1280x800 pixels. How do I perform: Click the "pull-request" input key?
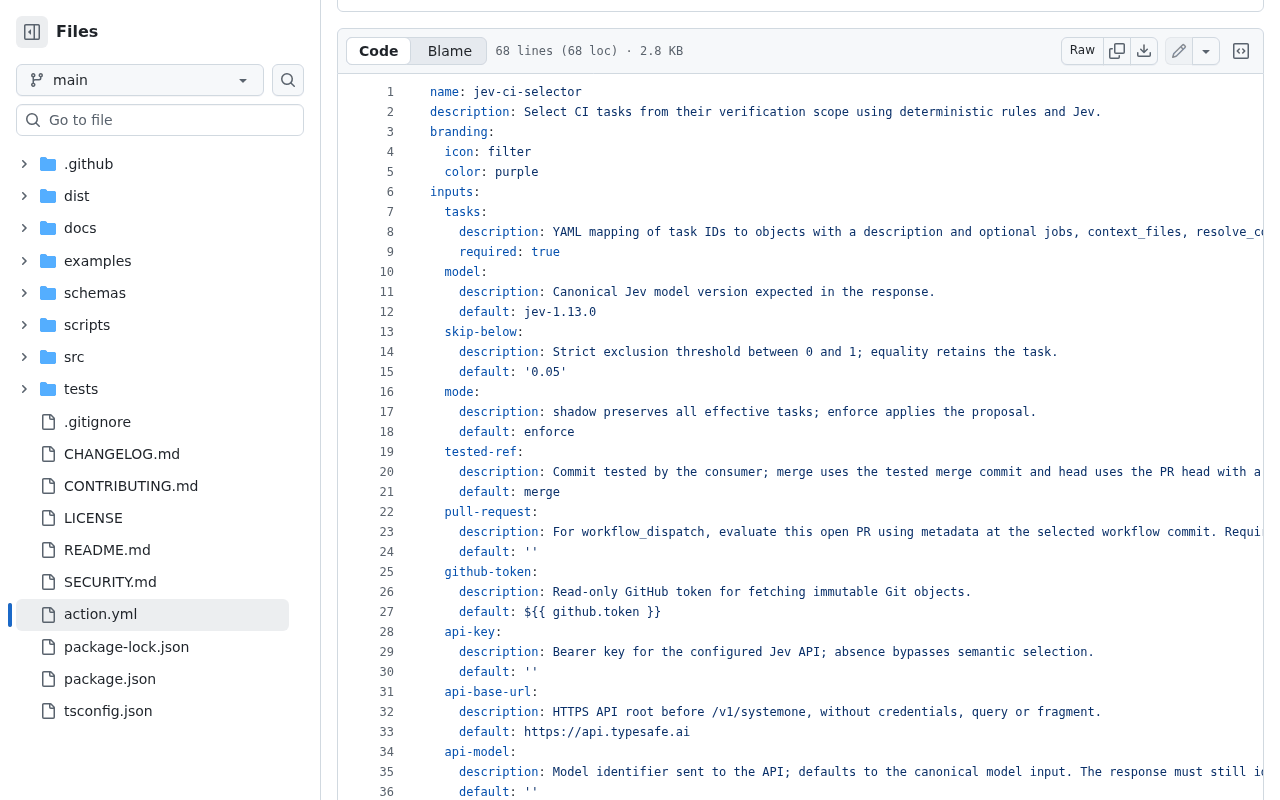point(488,512)
